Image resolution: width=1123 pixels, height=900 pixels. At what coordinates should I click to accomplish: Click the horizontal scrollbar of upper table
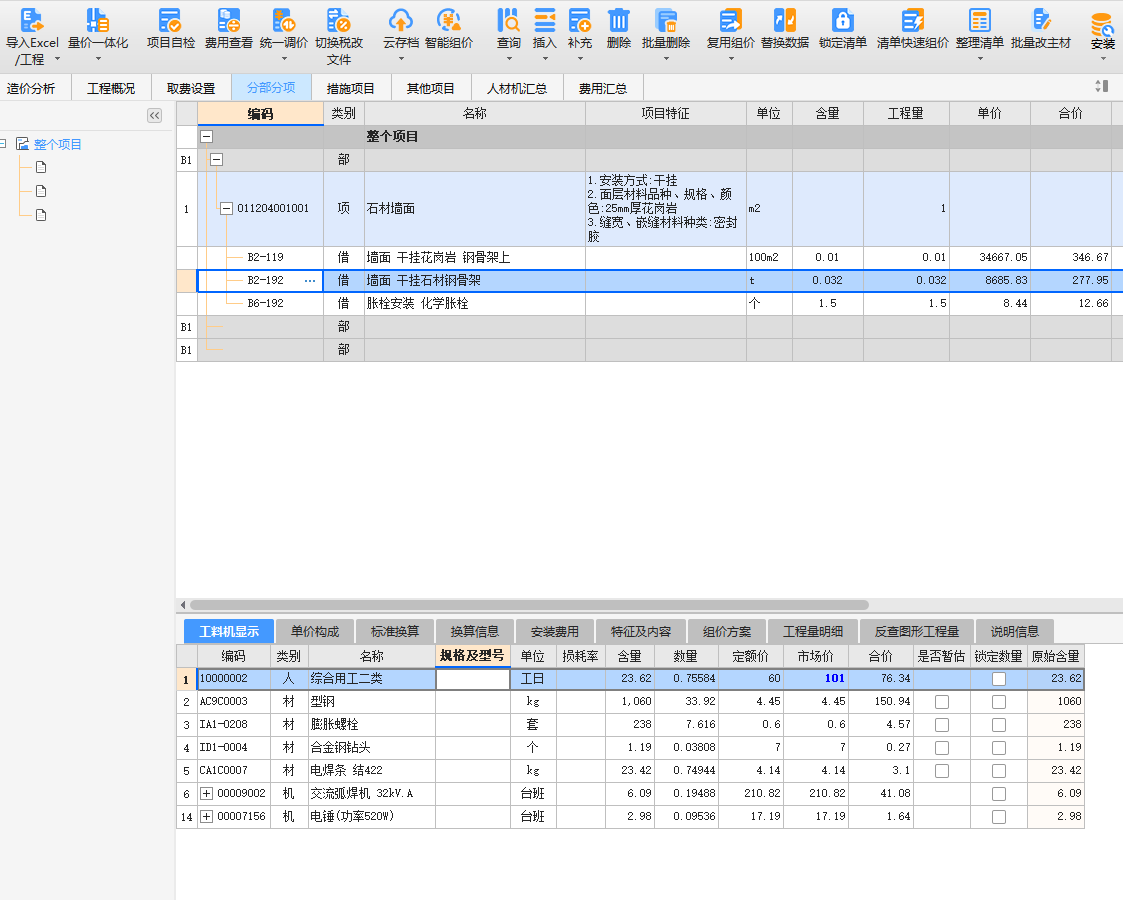click(x=529, y=605)
